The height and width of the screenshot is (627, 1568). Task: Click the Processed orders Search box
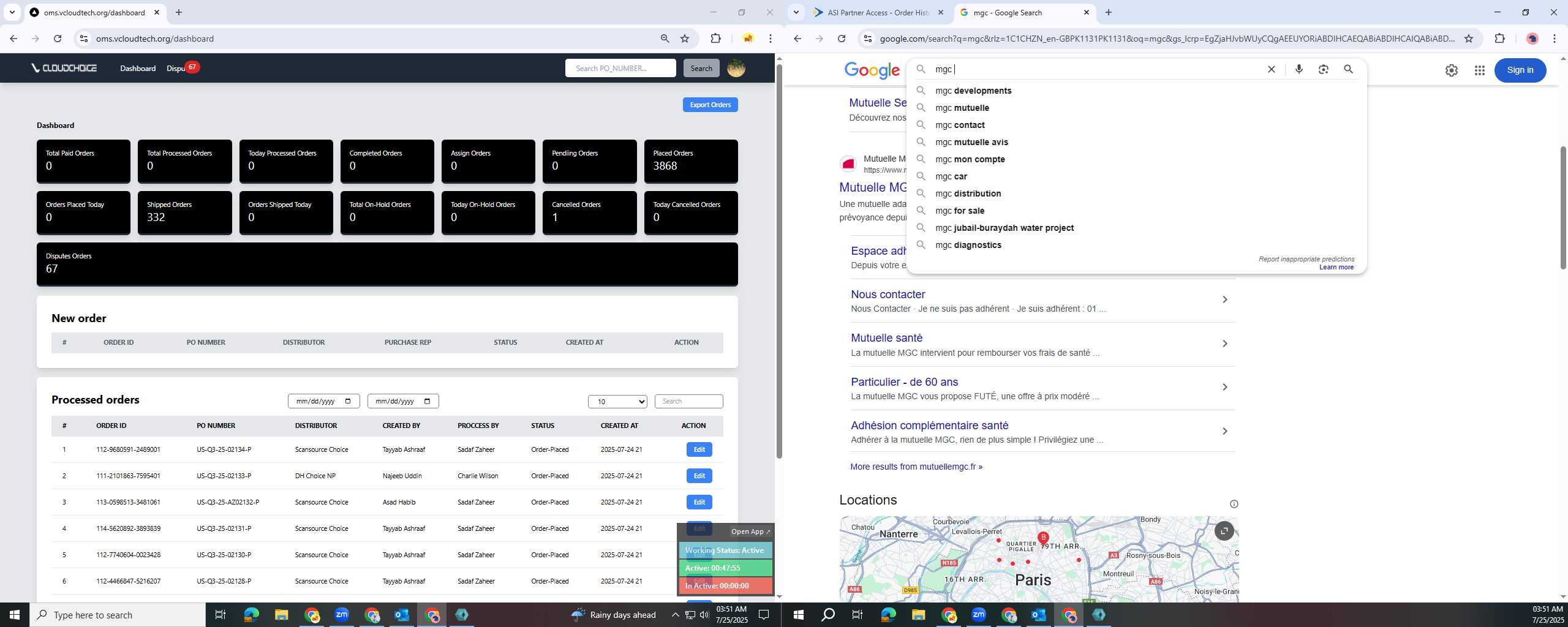point(688,401)
